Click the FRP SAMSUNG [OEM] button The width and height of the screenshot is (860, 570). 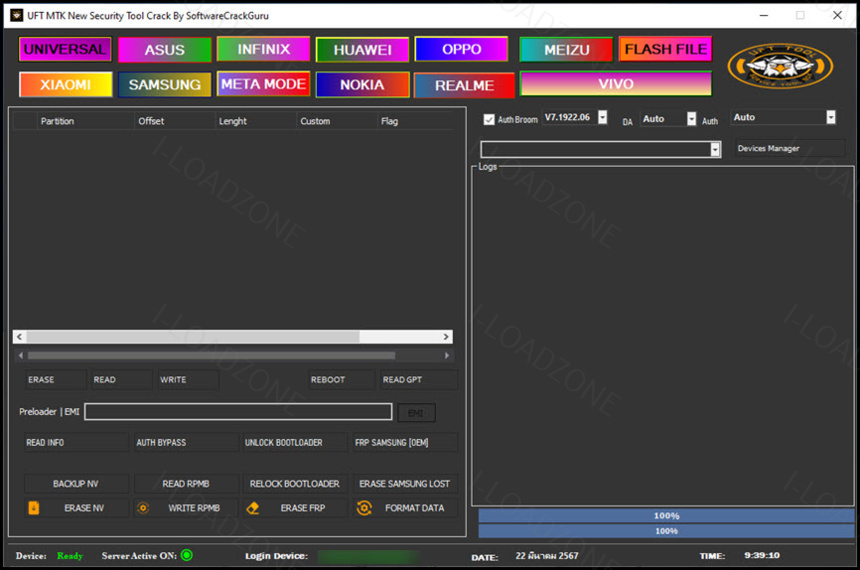coord(405,442)
